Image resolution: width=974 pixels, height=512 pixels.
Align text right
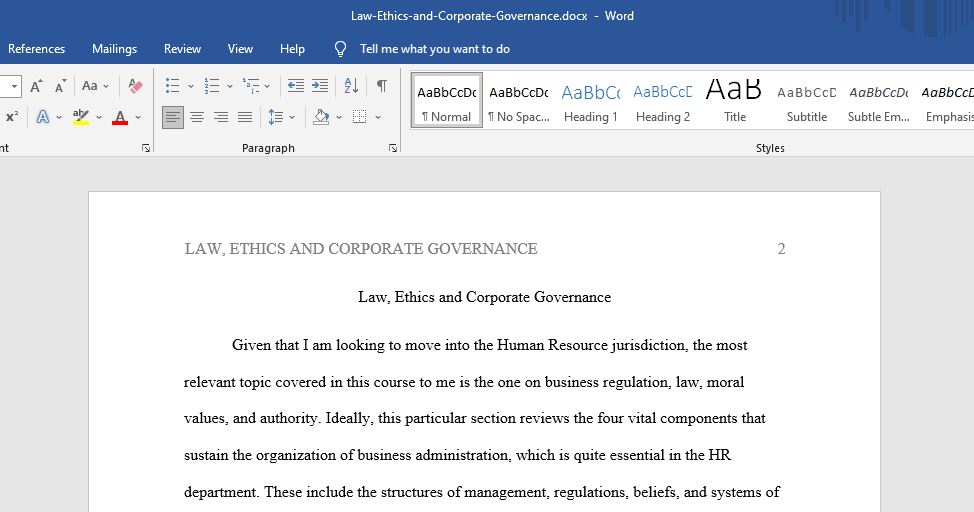pos(221,117)
